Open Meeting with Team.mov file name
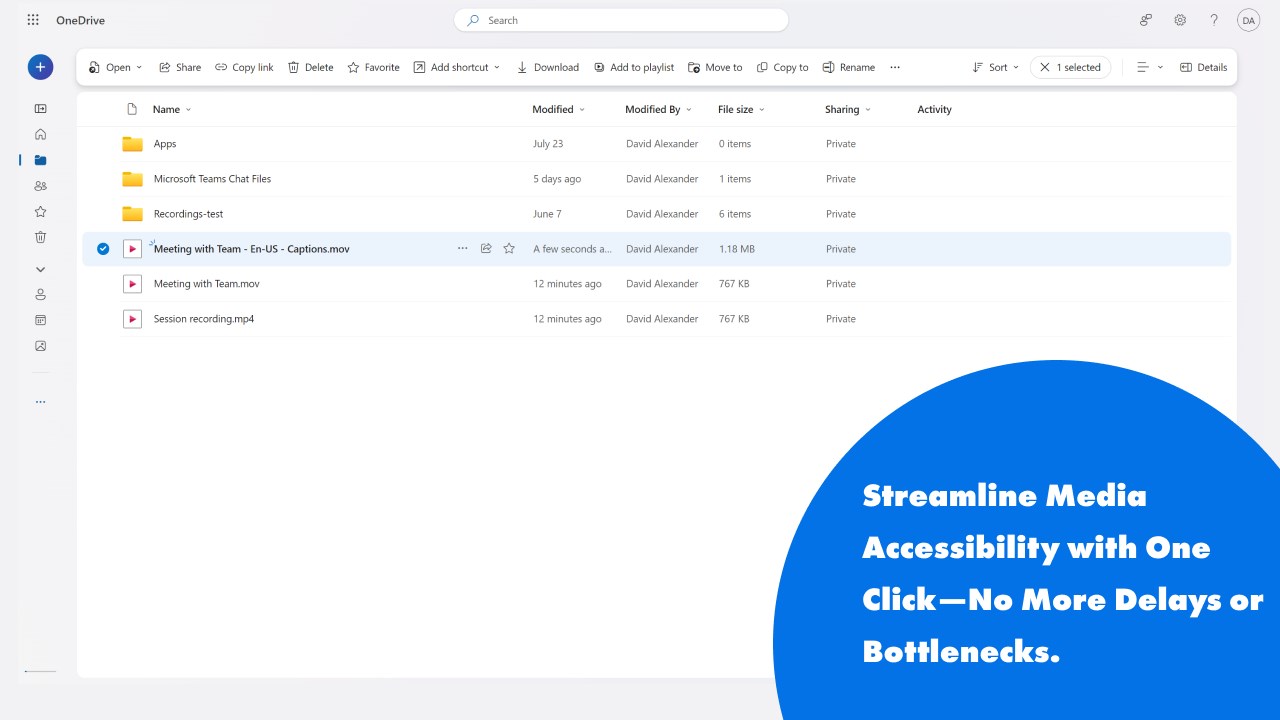Screen dimensions: 1280x720 (x=207, y=284)
